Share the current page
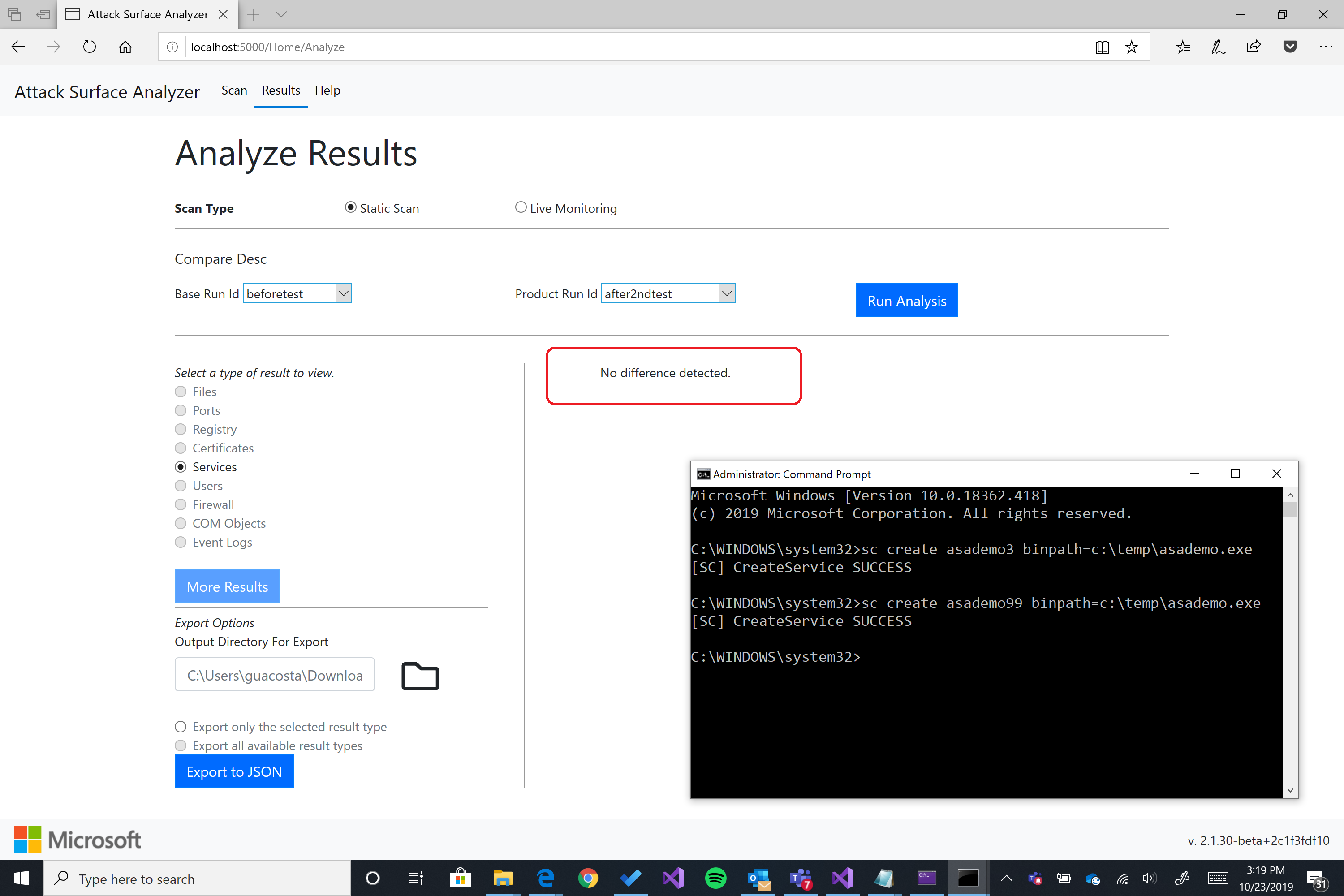 (1254, 47)
